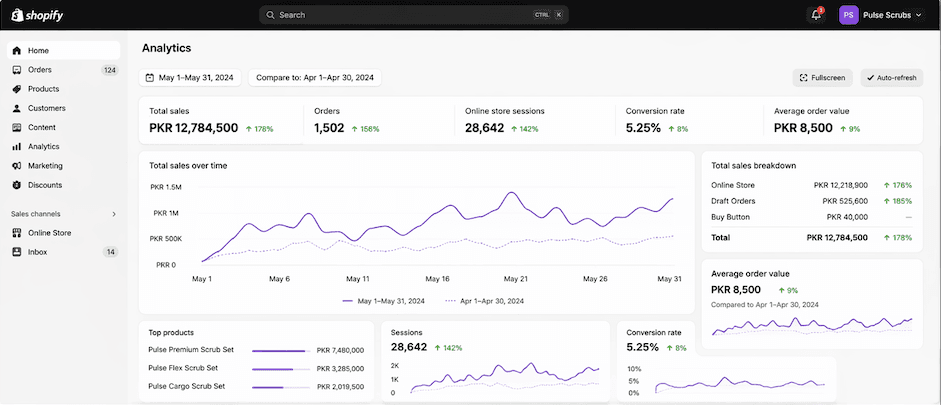Viewport: 941px width, 405px height.
Task: Click the Orders 124 count badge
Action: 110,70
